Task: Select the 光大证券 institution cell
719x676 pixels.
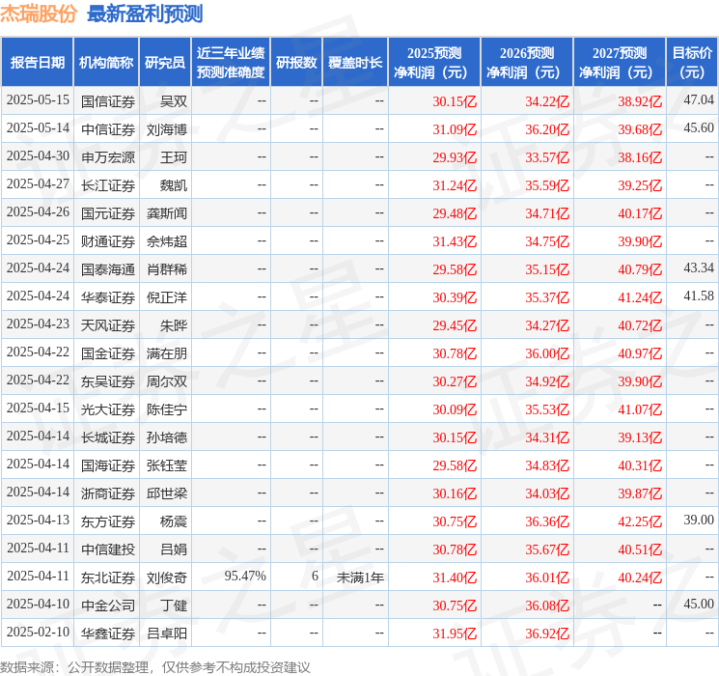Action: coord(108,409)
